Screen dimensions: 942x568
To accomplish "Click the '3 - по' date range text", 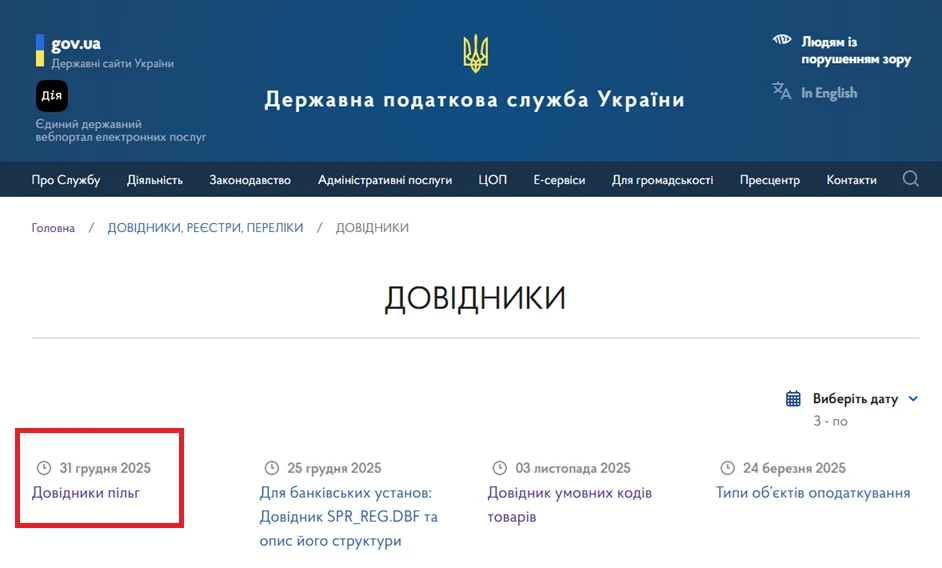I will tap(830, 421).
